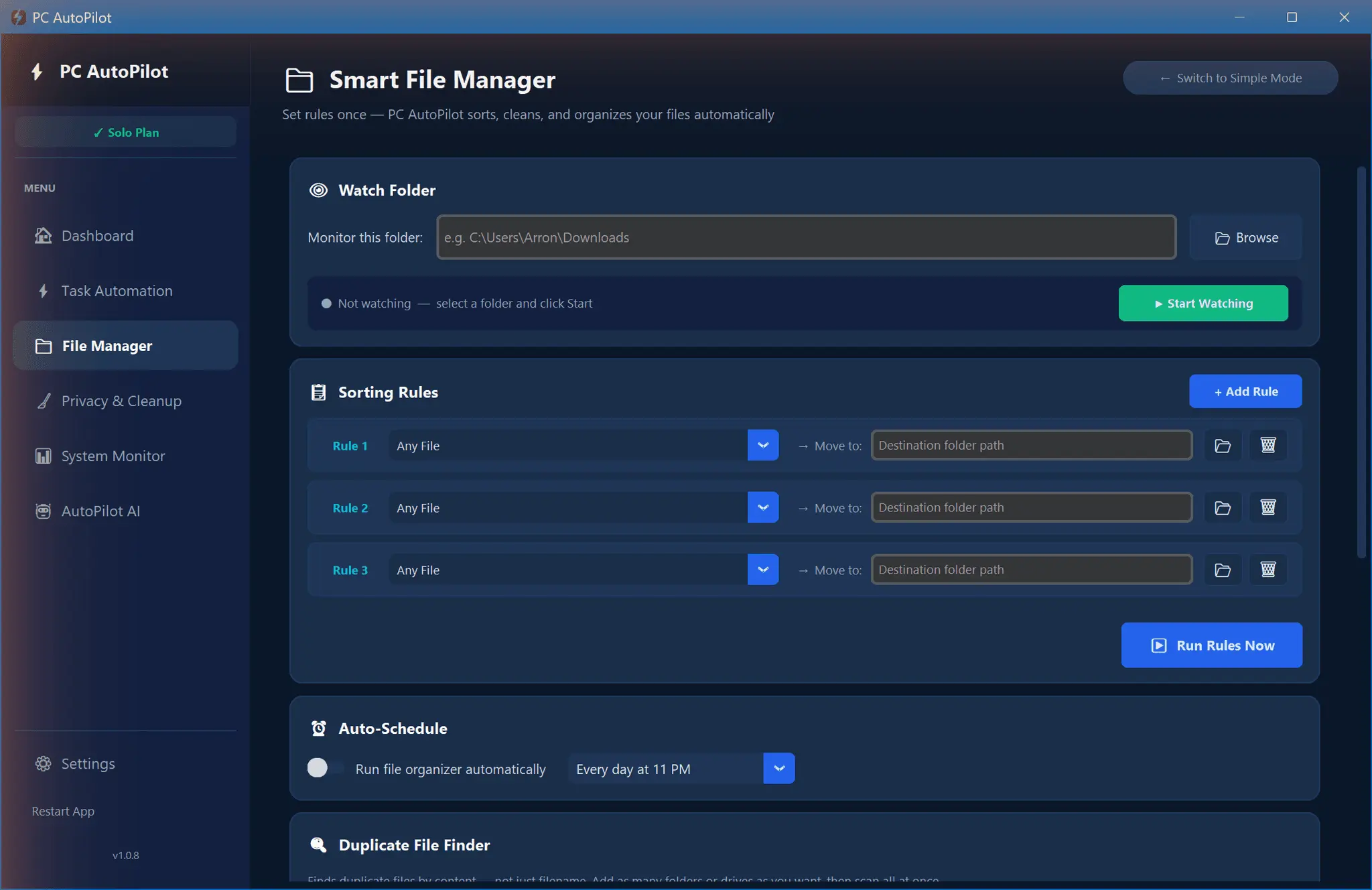
Task: Click the Rule 1 label
Action: (350, 446)
